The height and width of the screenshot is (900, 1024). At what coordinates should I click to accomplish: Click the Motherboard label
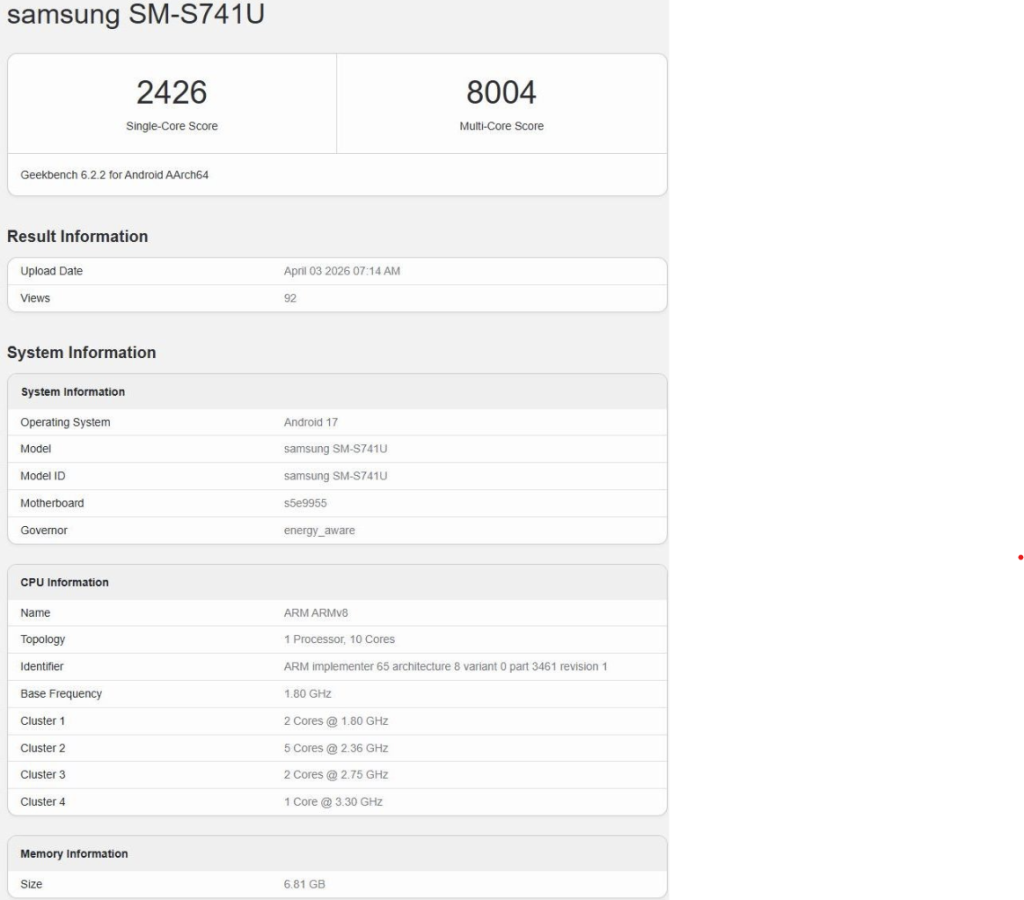(x=52, y=504)
